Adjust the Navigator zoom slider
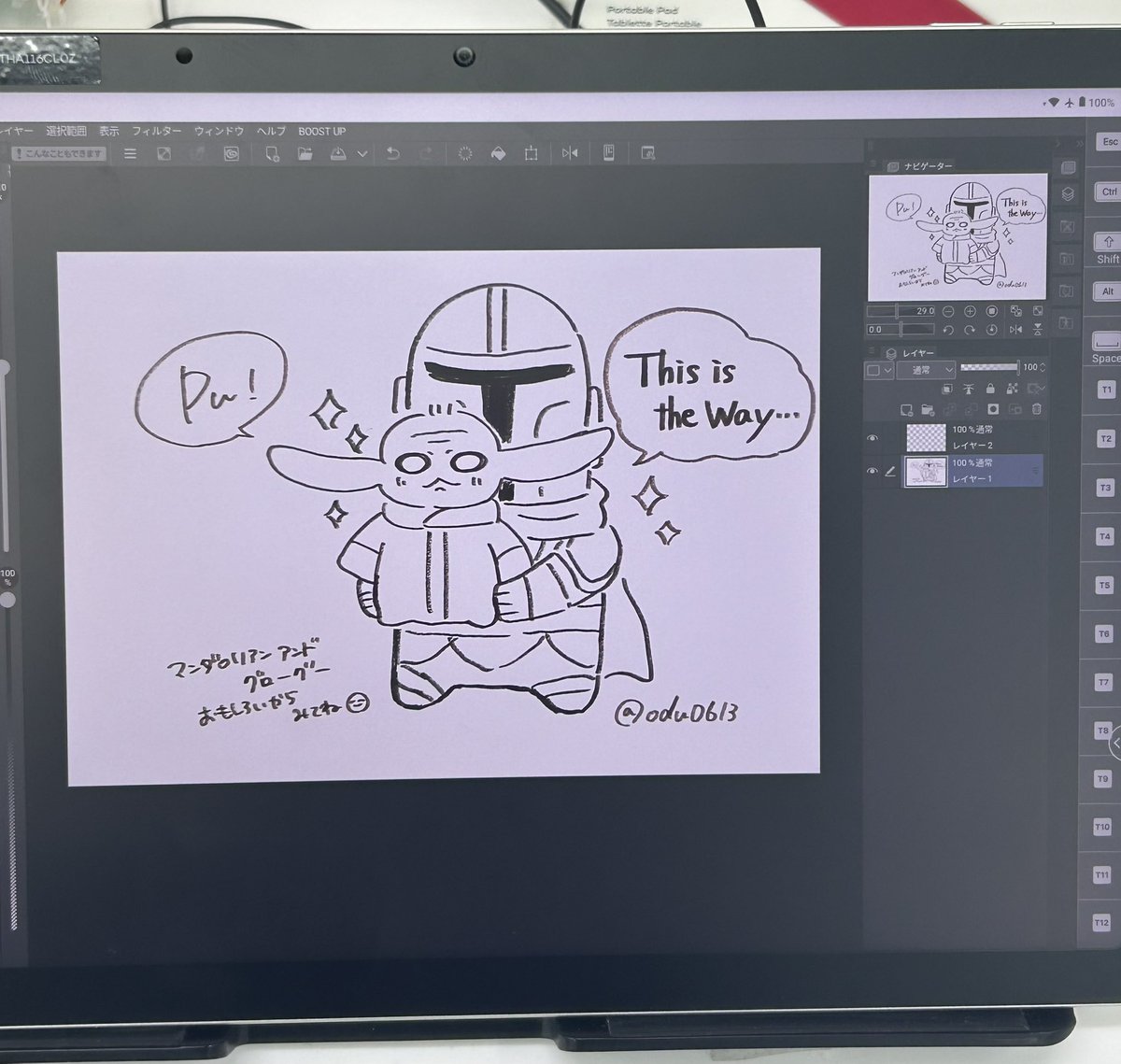This screenshot has width=1121, height=1064. pos(901,311)
